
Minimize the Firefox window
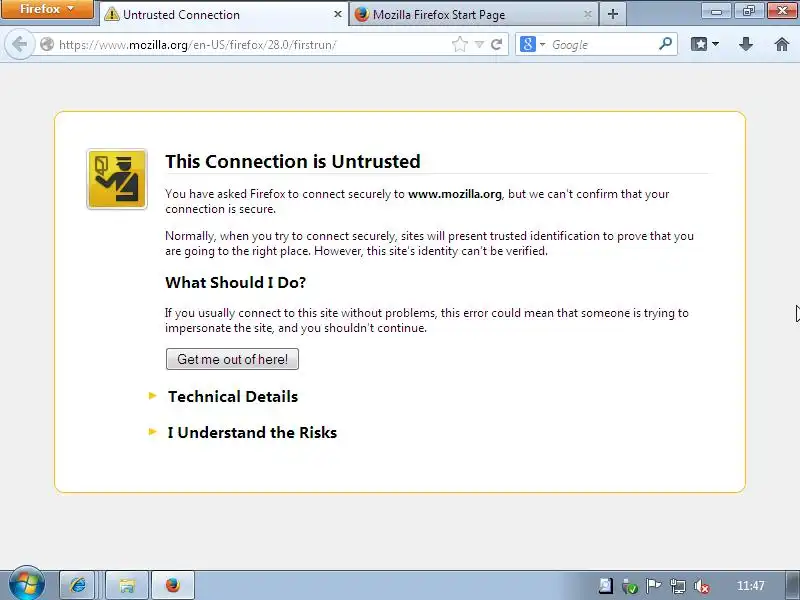tap(717, 11)
